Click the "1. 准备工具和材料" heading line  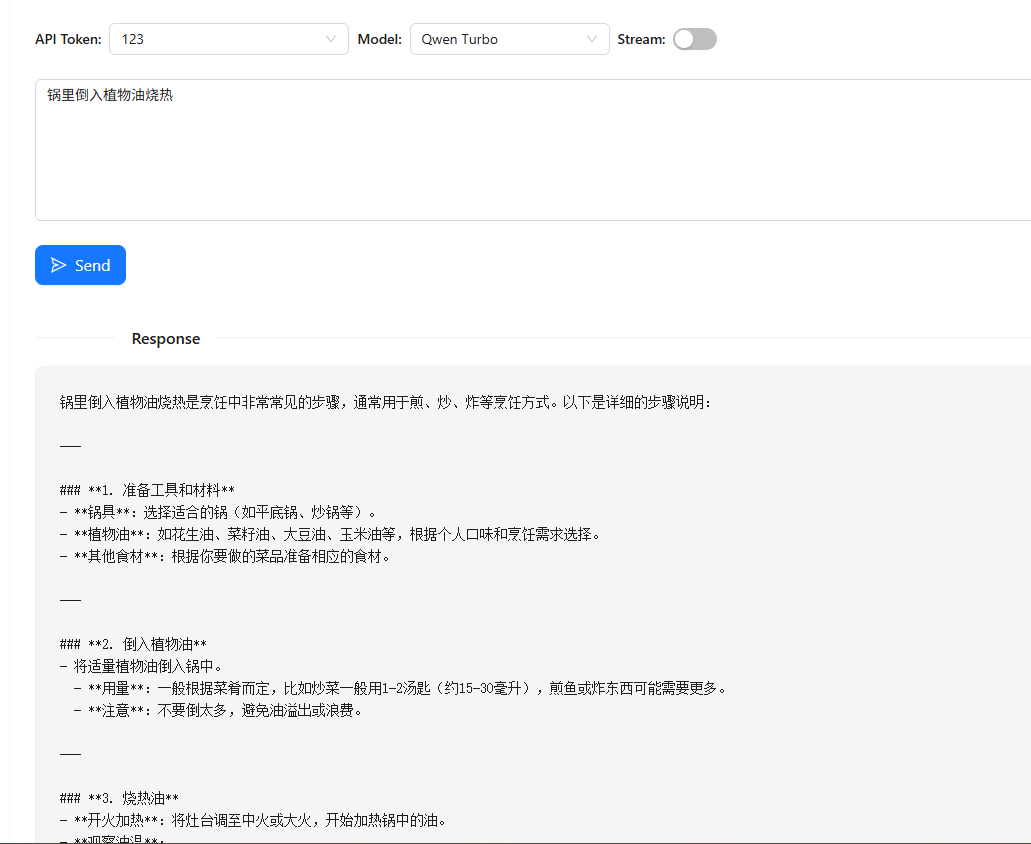147,490
